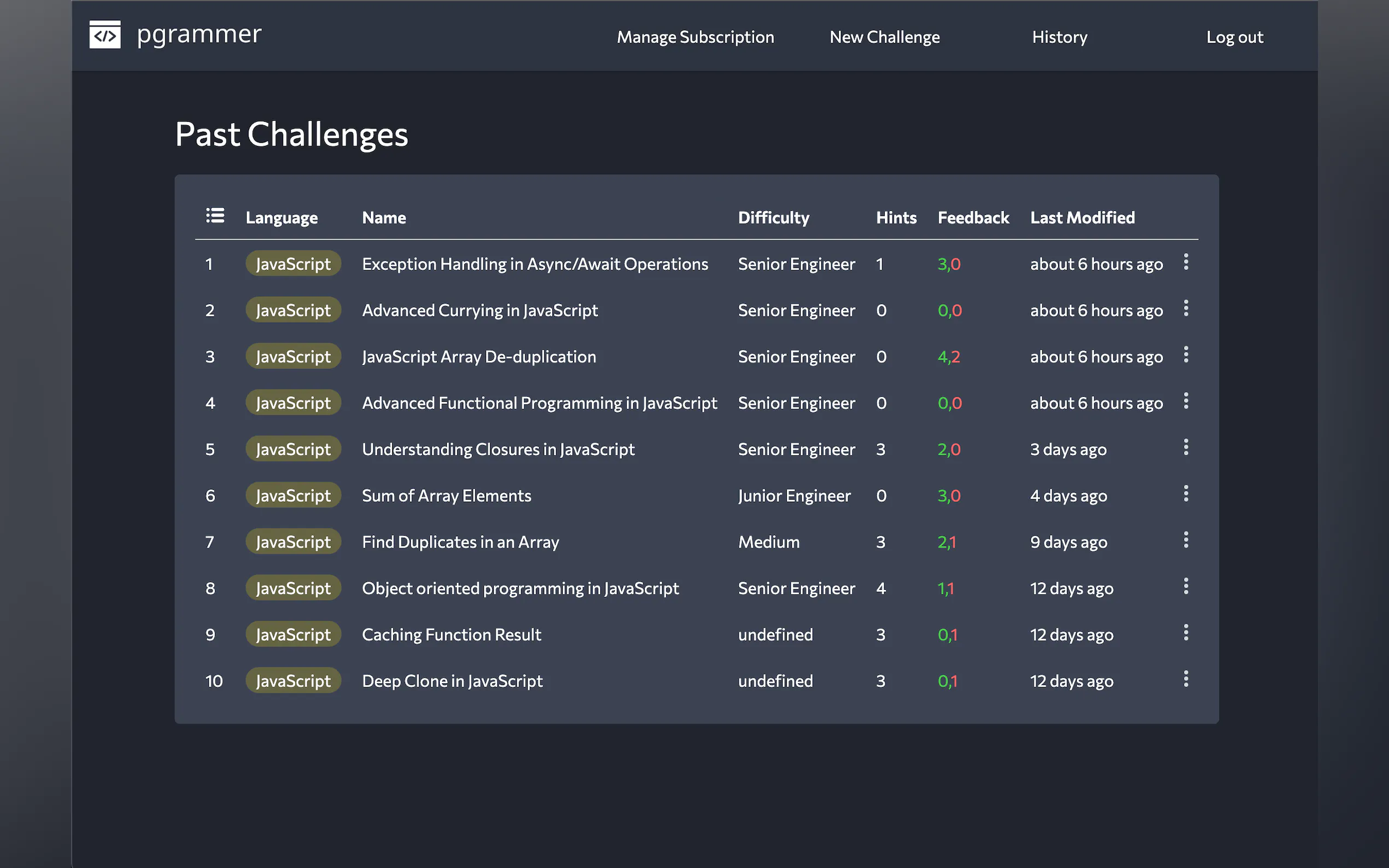Click the list icon in table header
Viewport: 1389px width, 868px height.
tap(215, 216)
